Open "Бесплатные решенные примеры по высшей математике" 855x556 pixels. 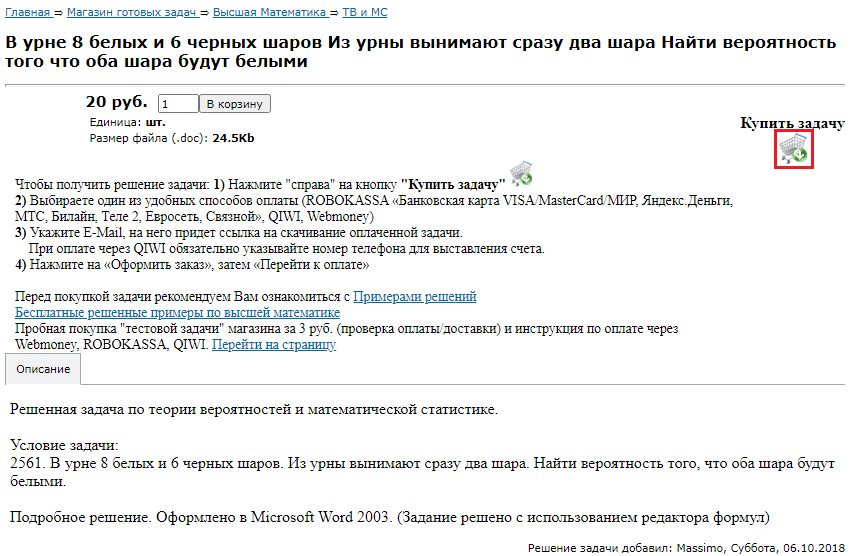coord(177,312)
